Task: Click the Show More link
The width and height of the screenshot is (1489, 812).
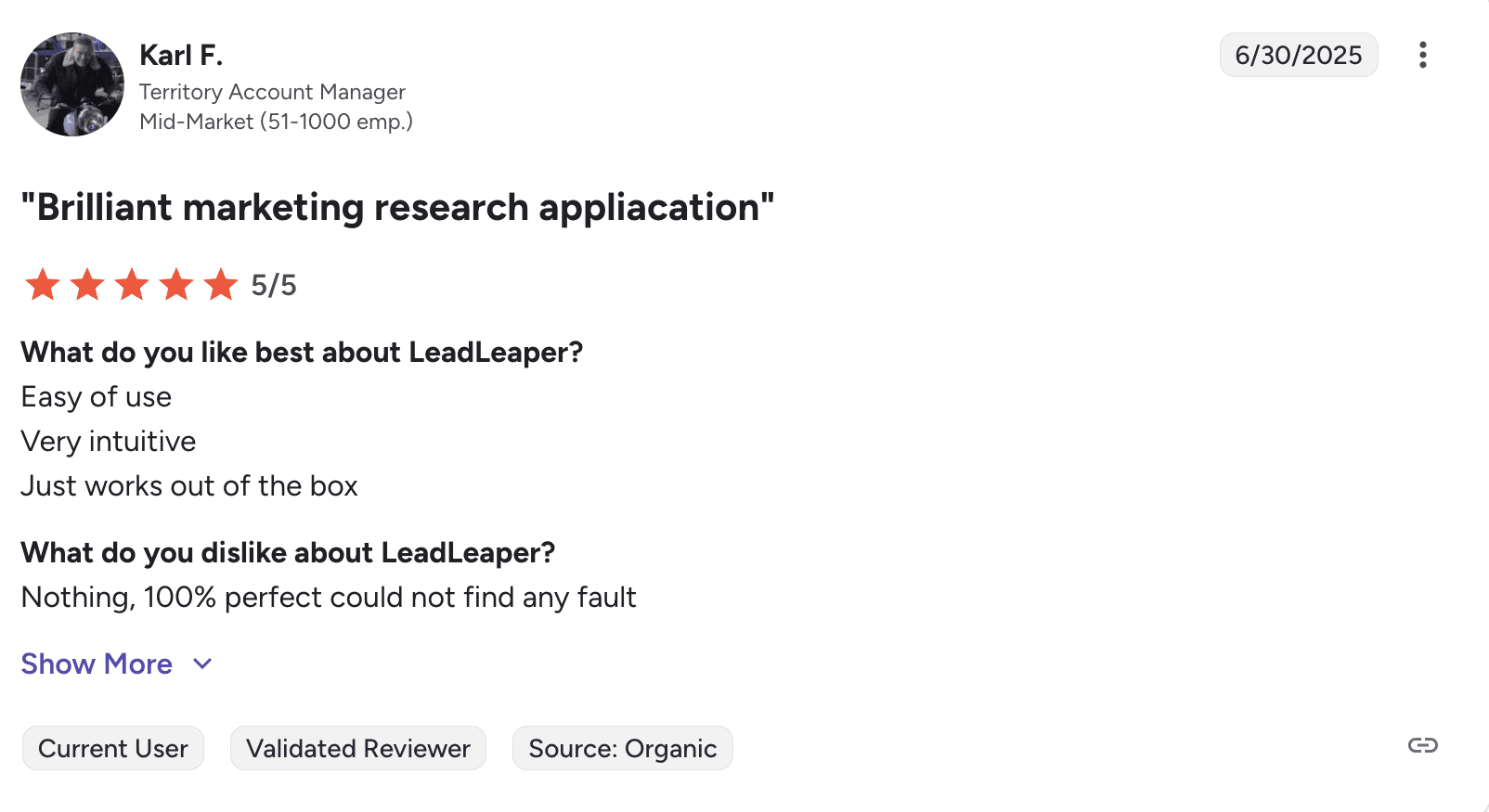Action: point(97,664)
